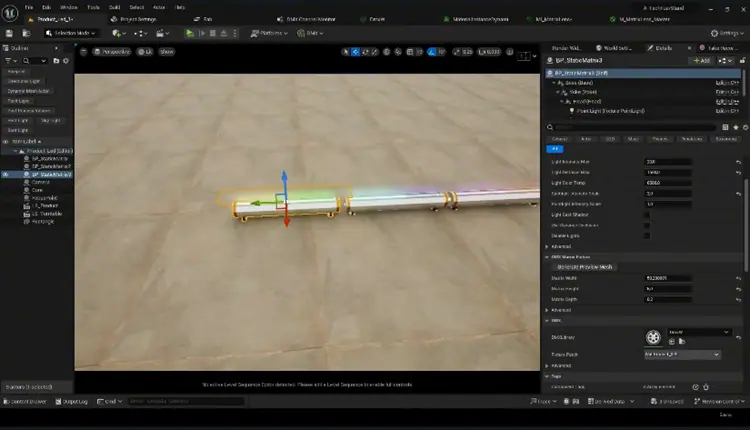Toggle the checkbox above Disable Lights

click(x=647, y=225)
